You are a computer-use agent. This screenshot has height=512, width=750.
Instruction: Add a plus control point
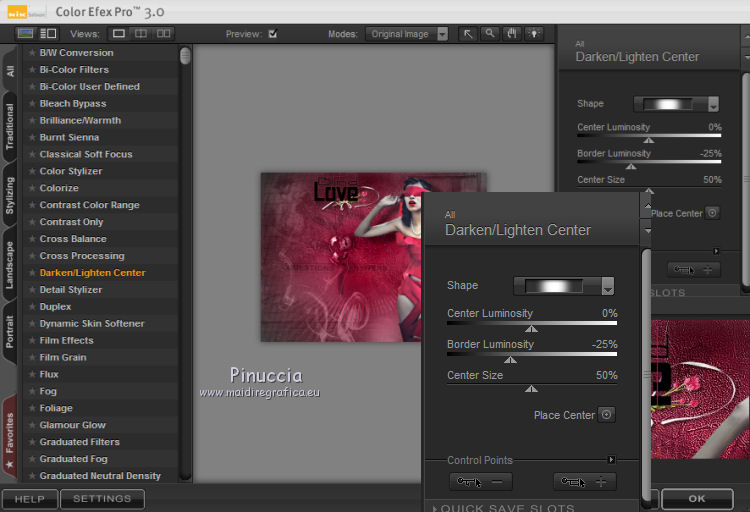point(585,482)
